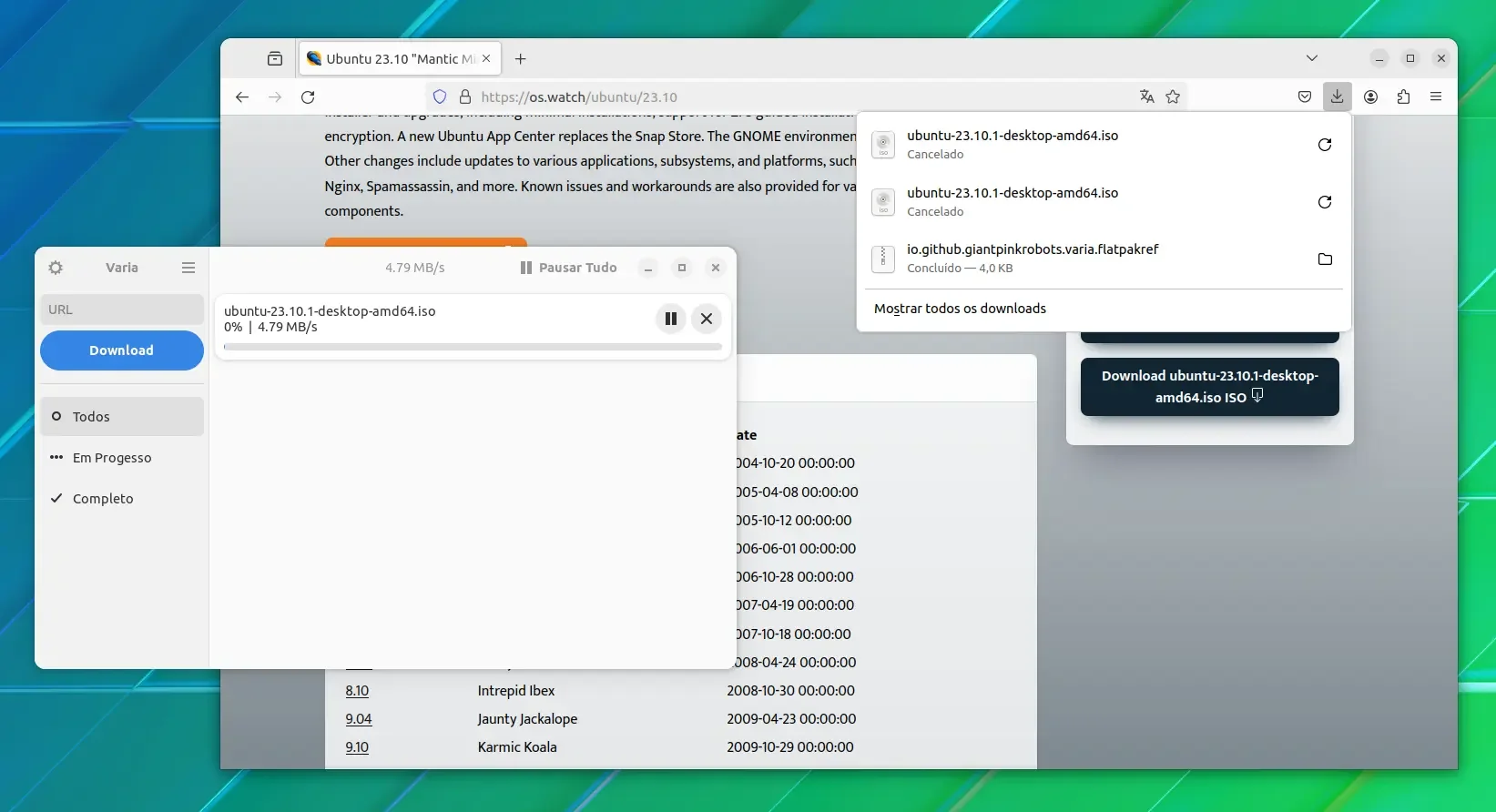Open Firefox tracking protection shield
Screen dimensions: 1496x812
coord(440,96)
